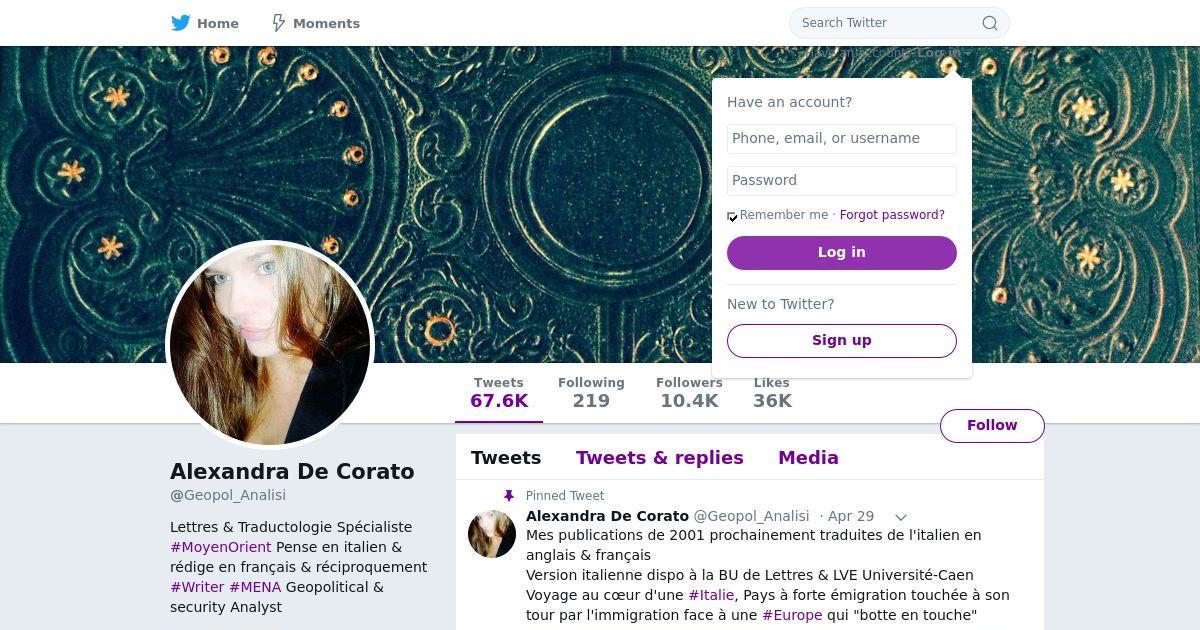Click the pinned tweet pin icon

(508, 496)
